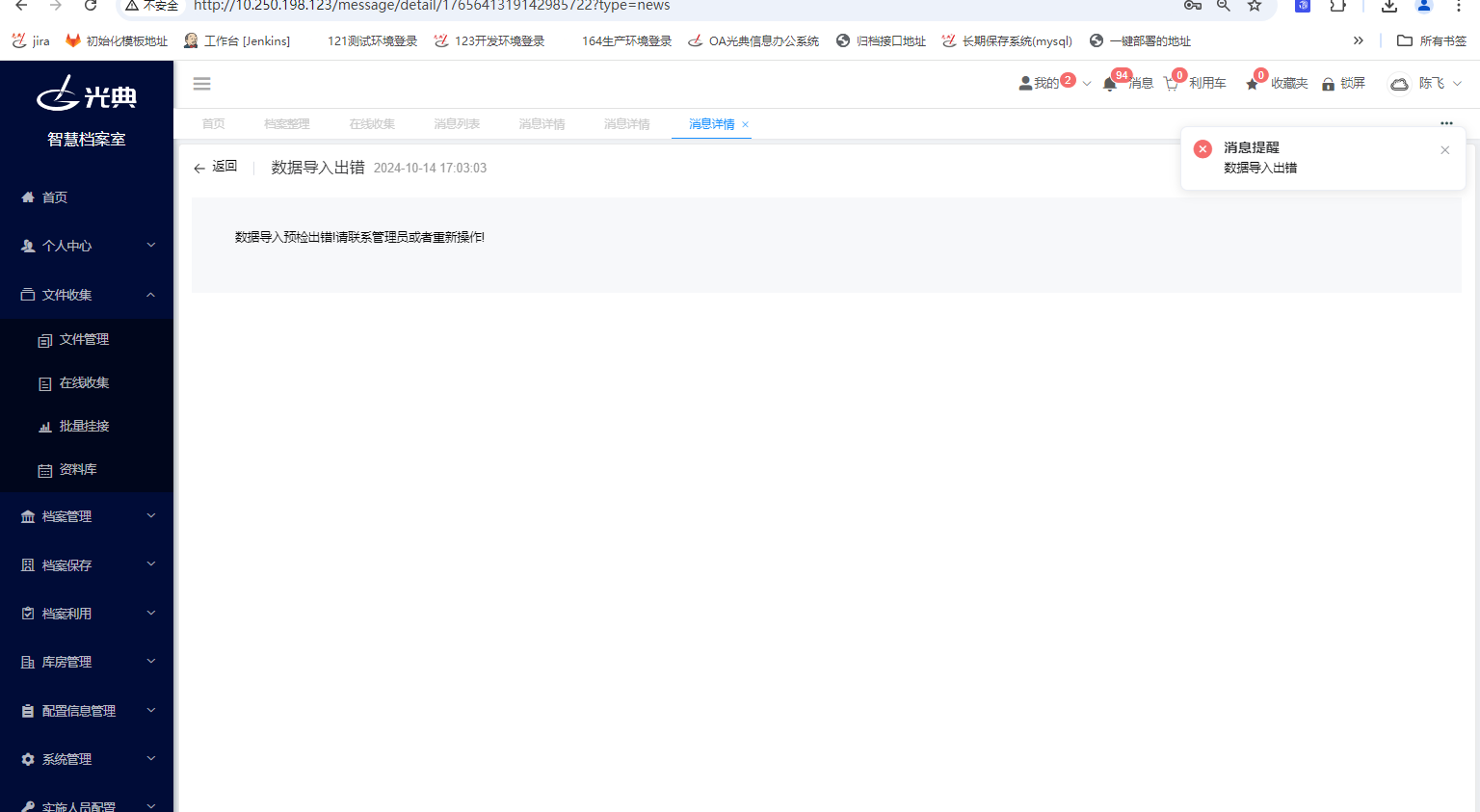Open 初始化模板地址 bookmark
1480x812 pixels.
click(117, 40)
